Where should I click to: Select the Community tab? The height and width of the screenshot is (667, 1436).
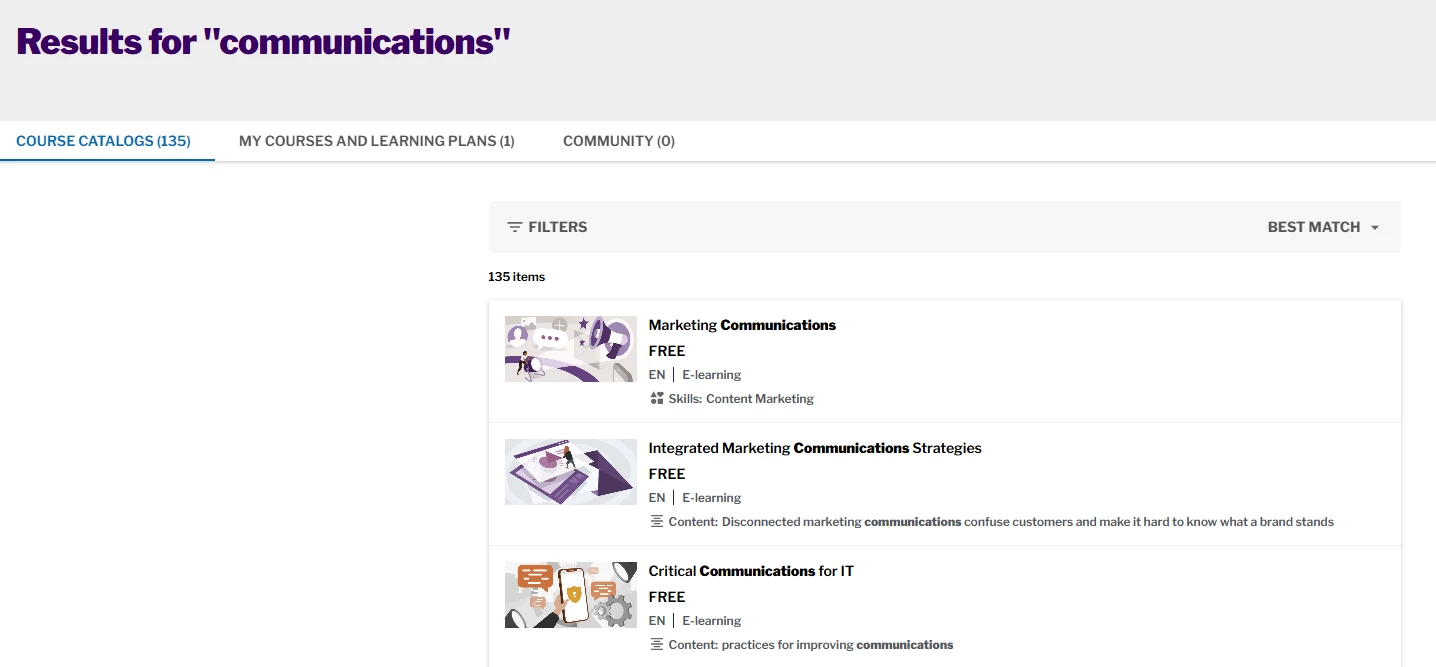click(618, 141)
